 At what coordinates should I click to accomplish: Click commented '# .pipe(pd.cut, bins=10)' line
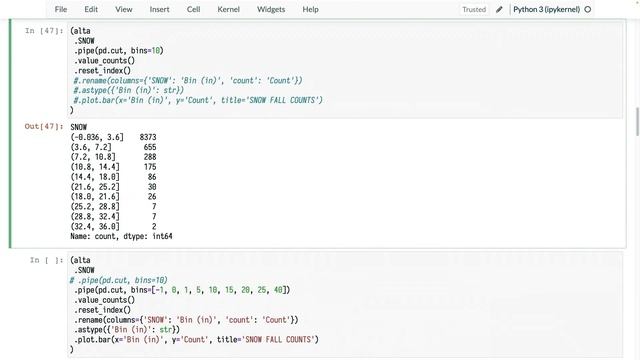118,280
